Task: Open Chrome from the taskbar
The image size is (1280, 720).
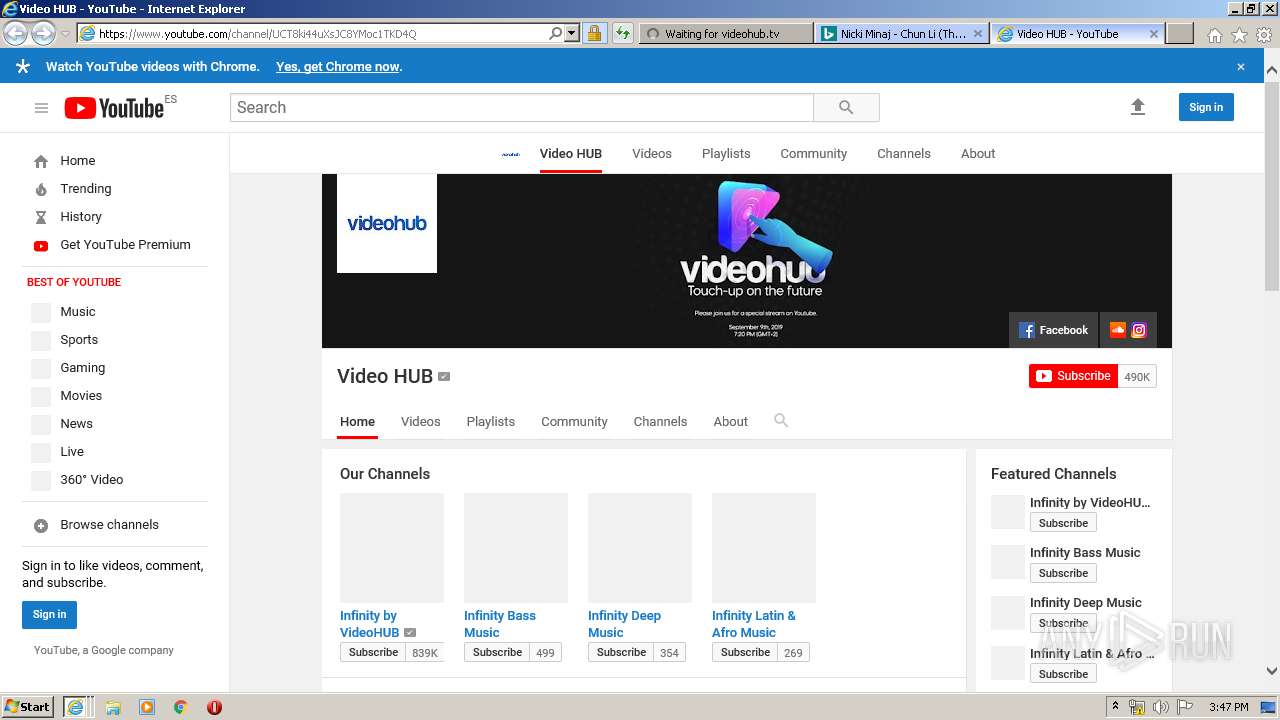Action: point(180,707)
